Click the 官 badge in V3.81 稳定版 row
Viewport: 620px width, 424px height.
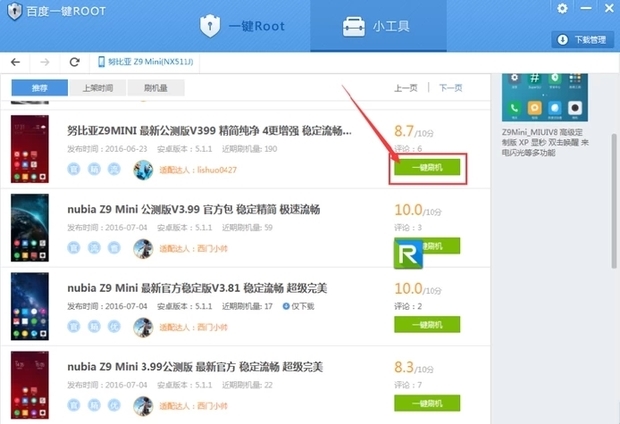click(74, 327)
